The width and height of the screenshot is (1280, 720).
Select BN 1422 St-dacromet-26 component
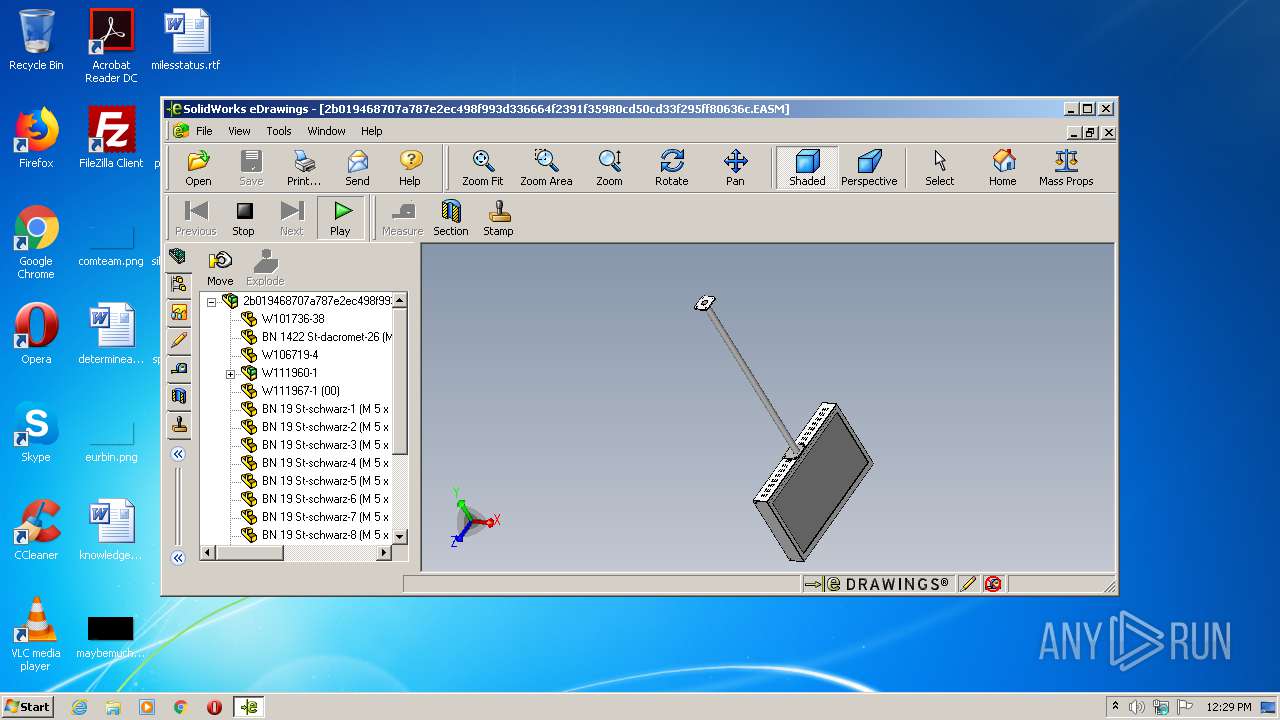326,337
